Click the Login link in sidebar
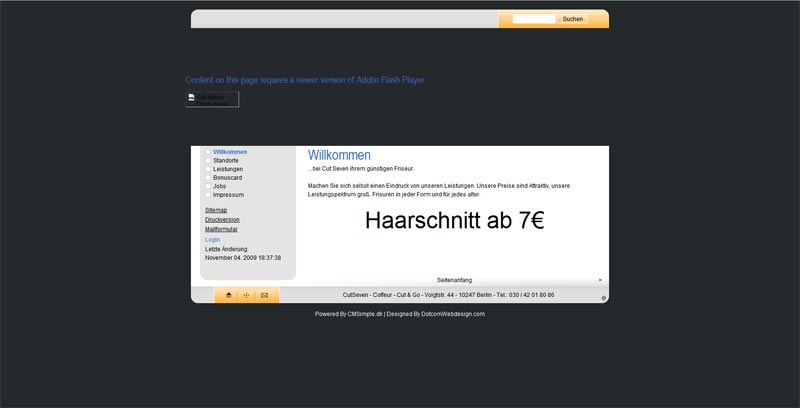The image size is (800, 408). coord(212,240)
